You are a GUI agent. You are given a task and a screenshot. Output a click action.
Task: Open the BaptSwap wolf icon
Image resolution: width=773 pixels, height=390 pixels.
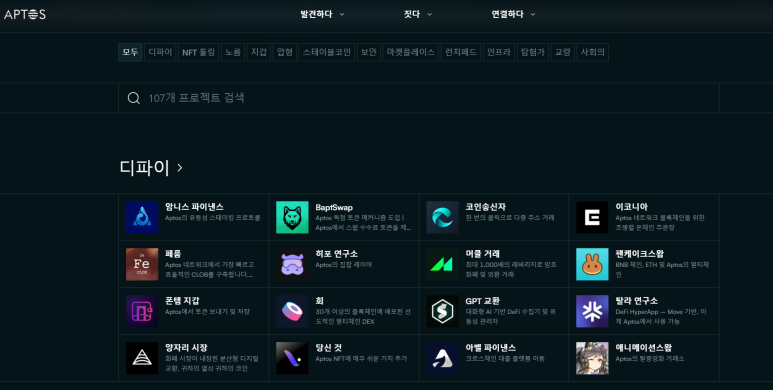tap(292, 217)
